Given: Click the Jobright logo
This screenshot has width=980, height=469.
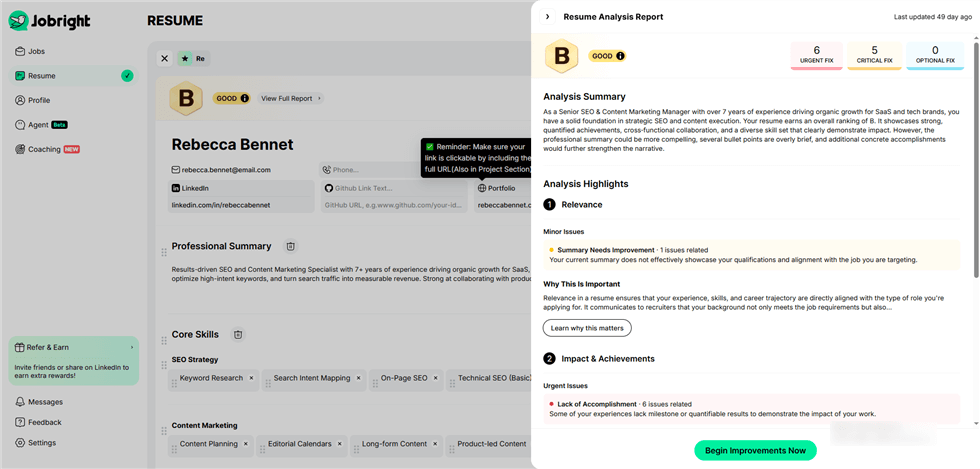Looking at the screenshot, I should (49, 21).
